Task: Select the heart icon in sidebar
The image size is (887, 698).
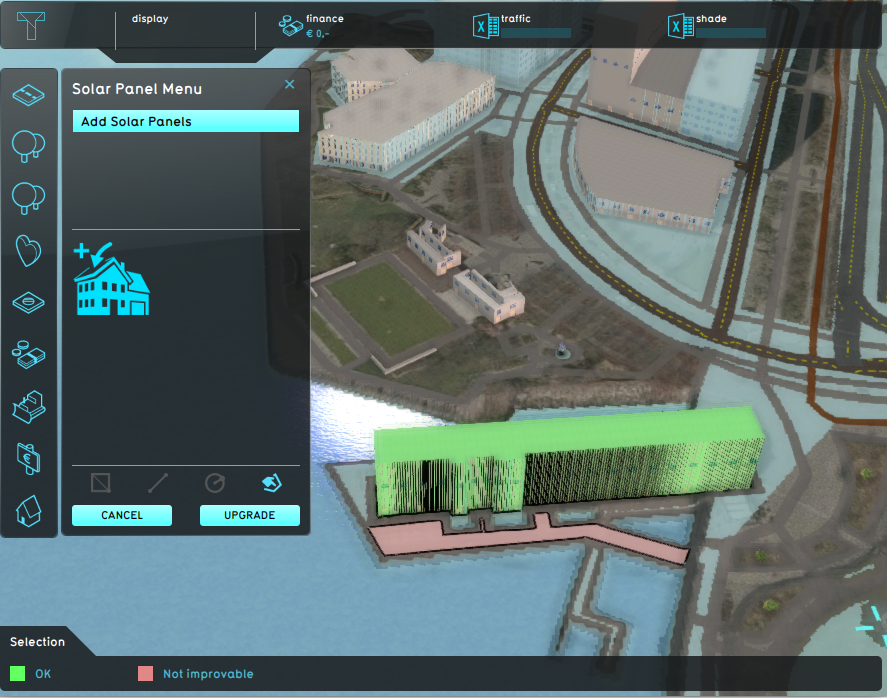Action: pyautogui.click(x=28, y=250)
